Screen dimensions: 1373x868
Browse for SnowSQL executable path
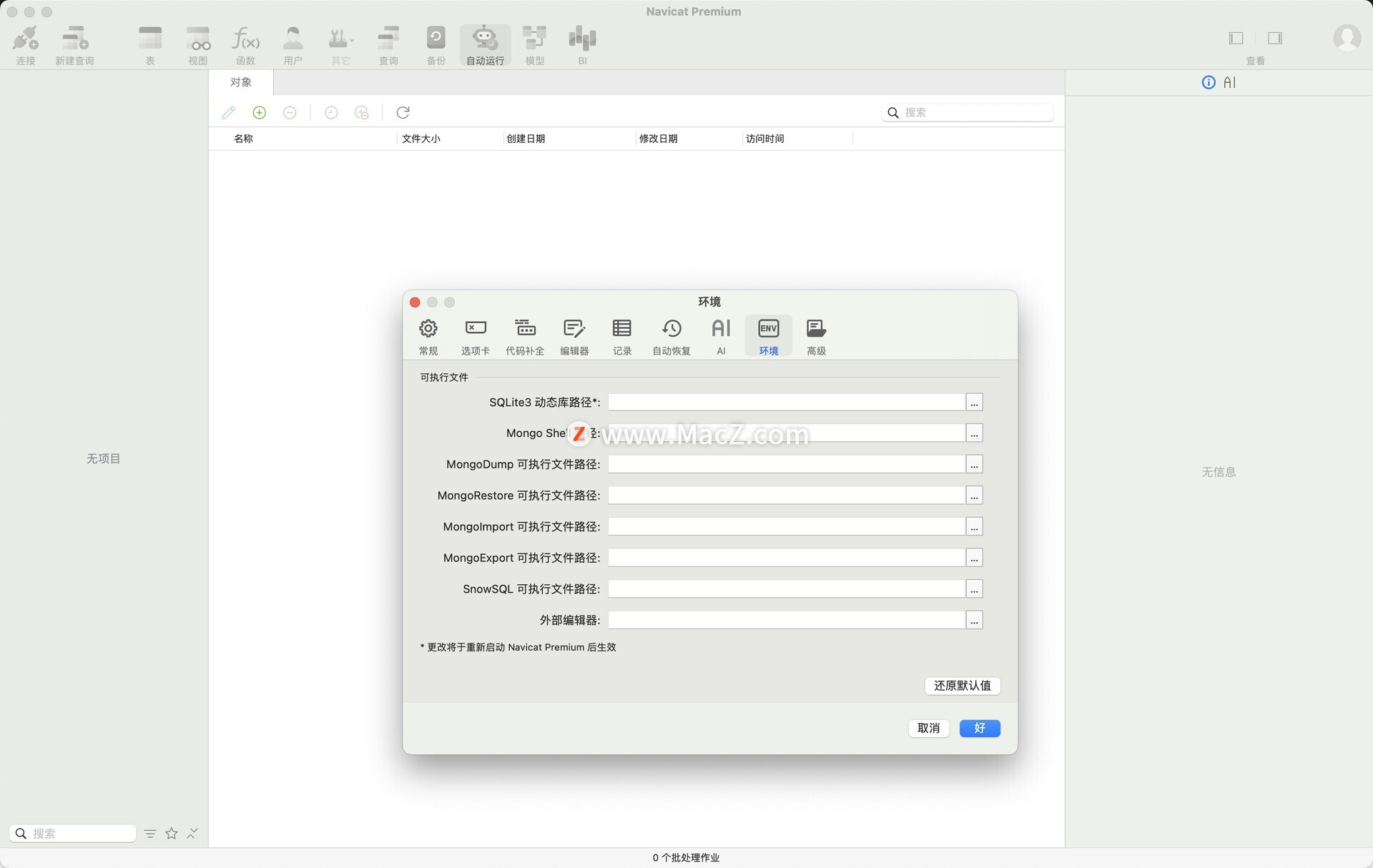point(974,589)
